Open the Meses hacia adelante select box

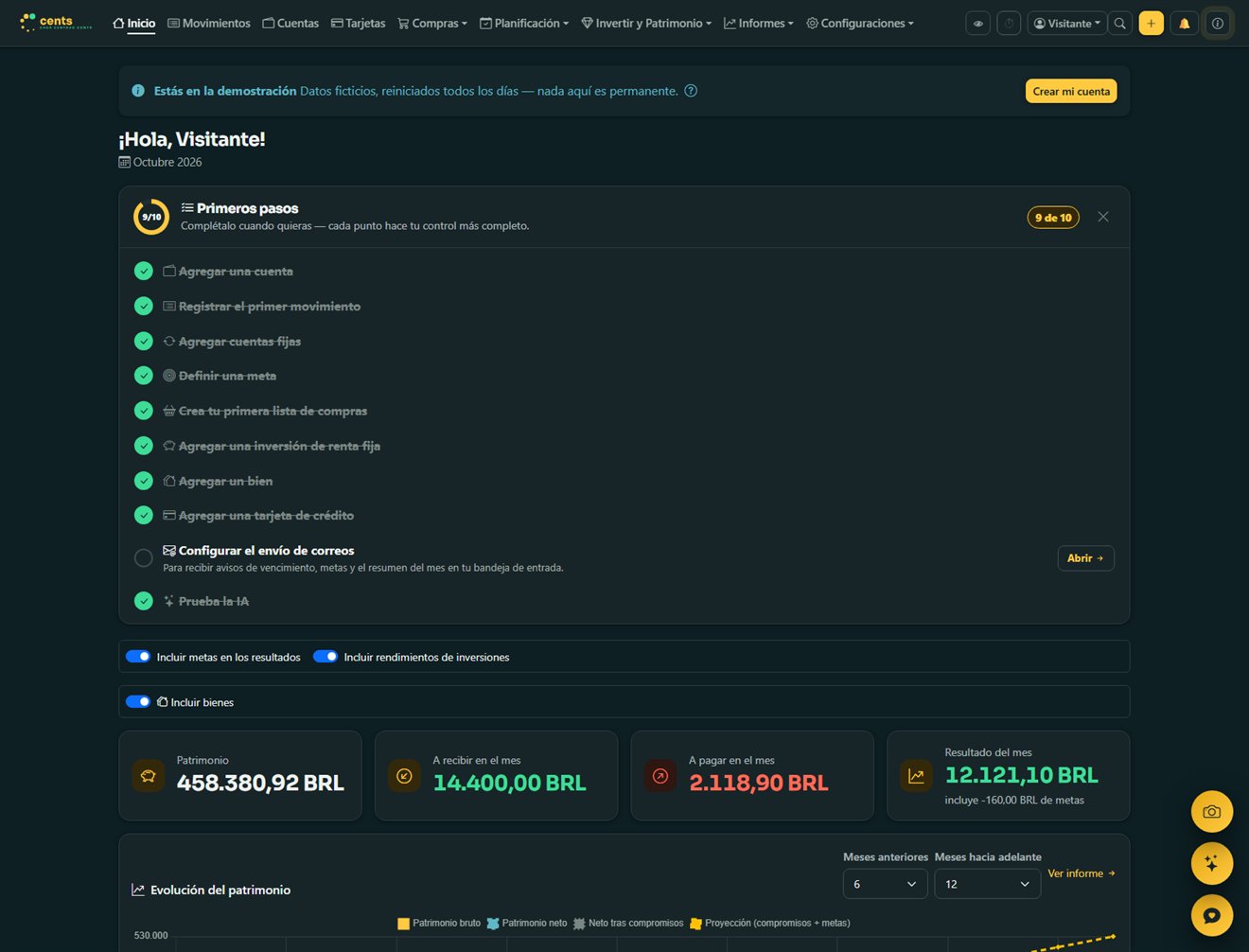tap(987, 884)
